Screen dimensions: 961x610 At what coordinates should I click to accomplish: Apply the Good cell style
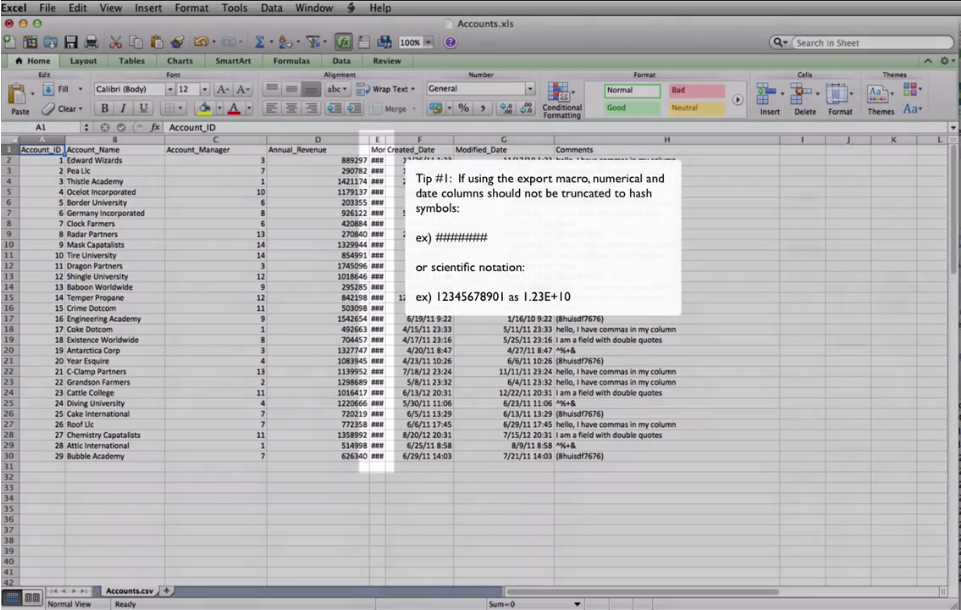click(632, 109)
